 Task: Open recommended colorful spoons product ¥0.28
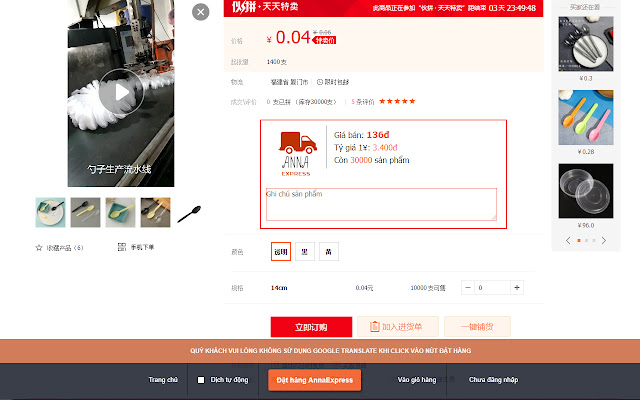[586, 118]
